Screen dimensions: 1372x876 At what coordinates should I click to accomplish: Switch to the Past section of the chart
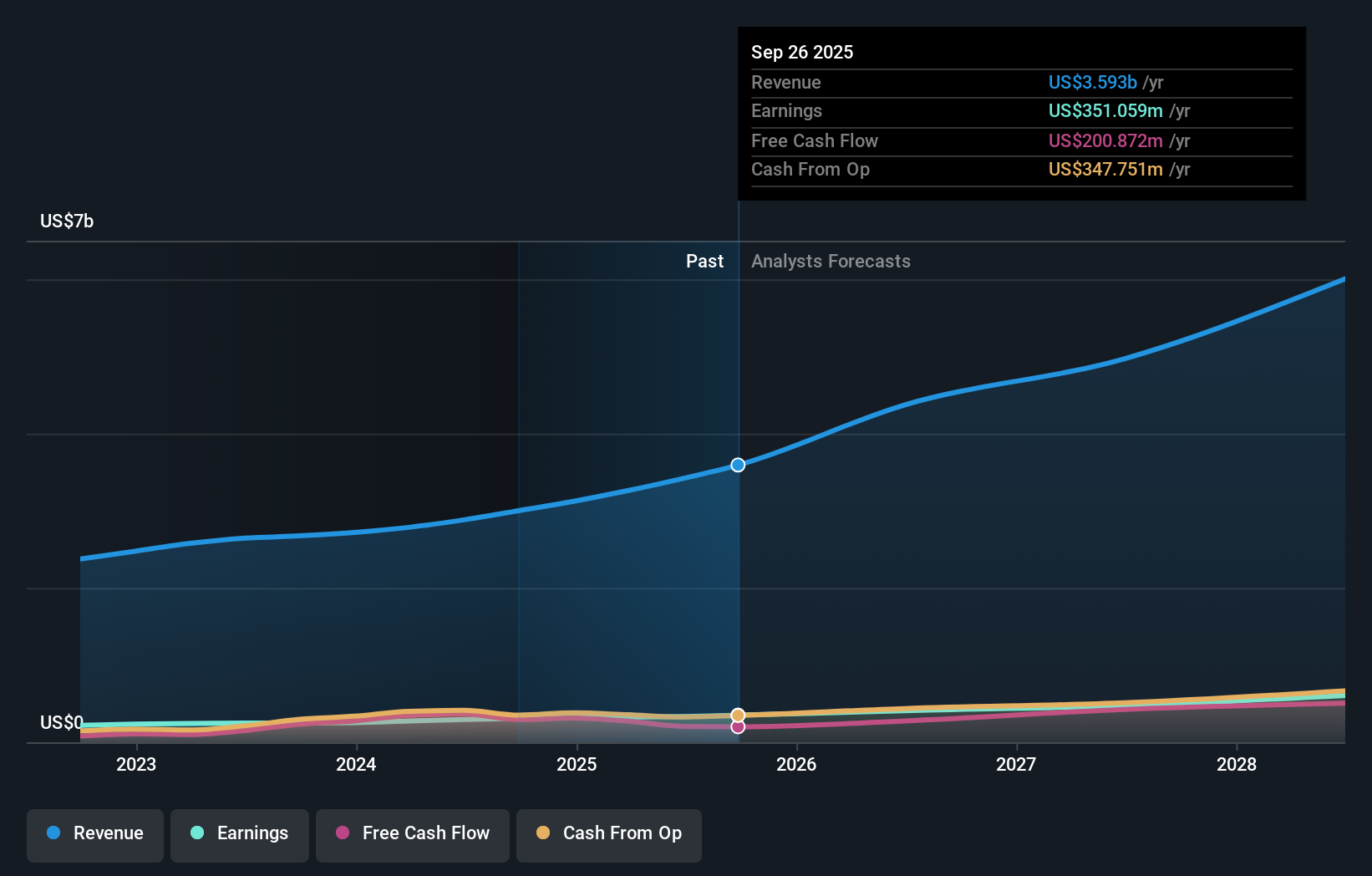click(704, 261)
